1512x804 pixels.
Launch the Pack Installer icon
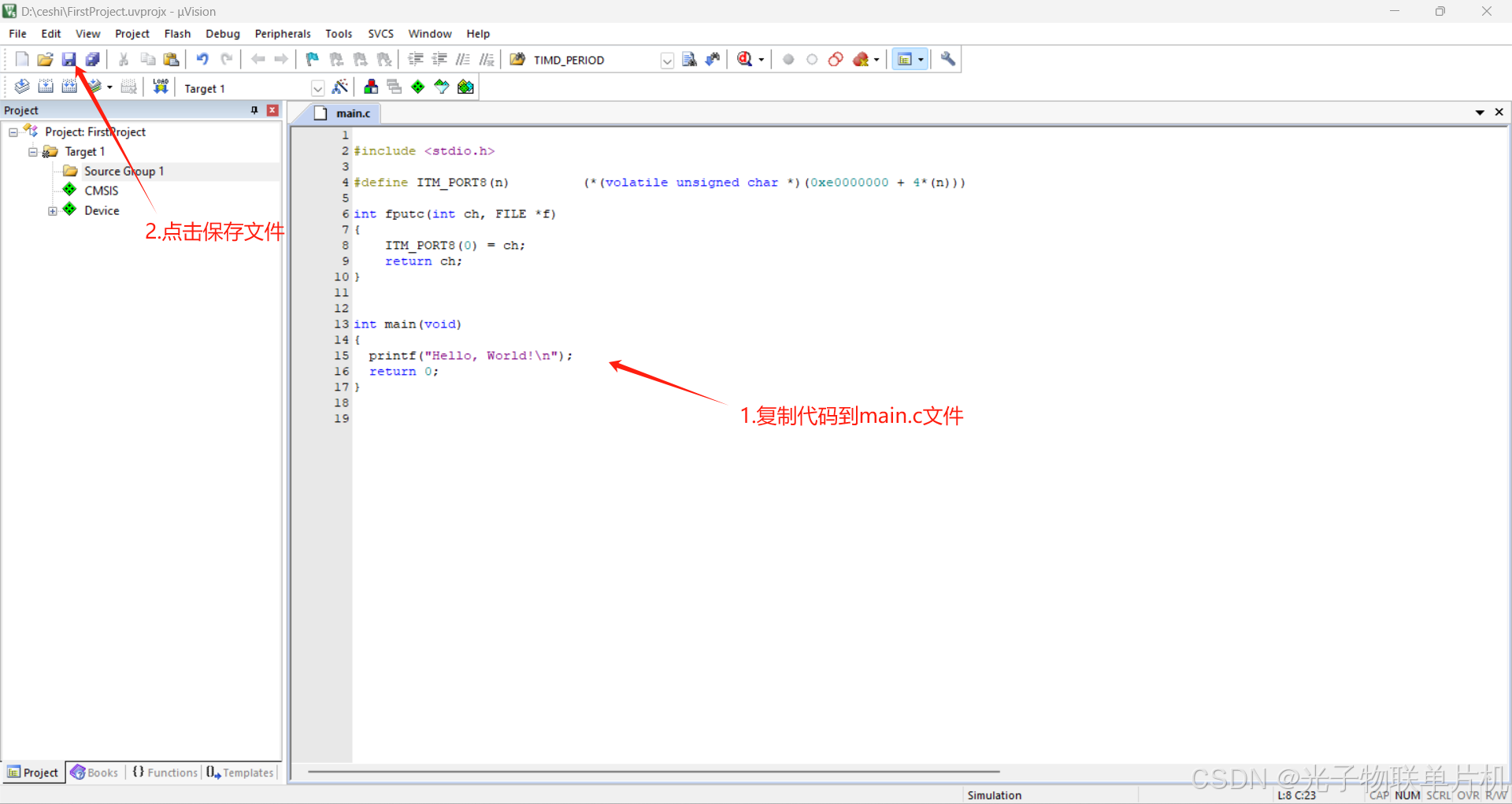(x=465, y=87)
